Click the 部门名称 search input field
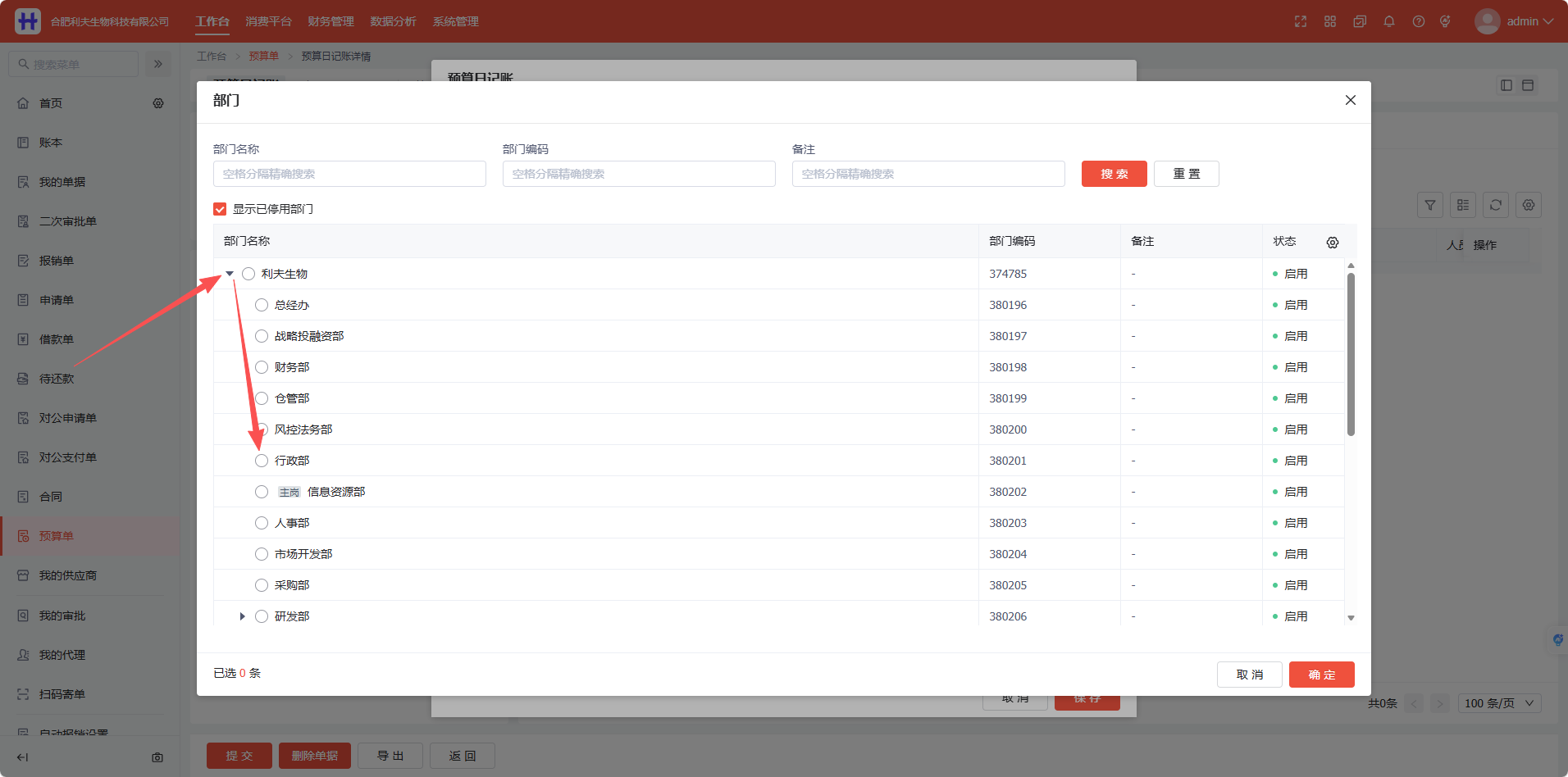 coord(349,174)
